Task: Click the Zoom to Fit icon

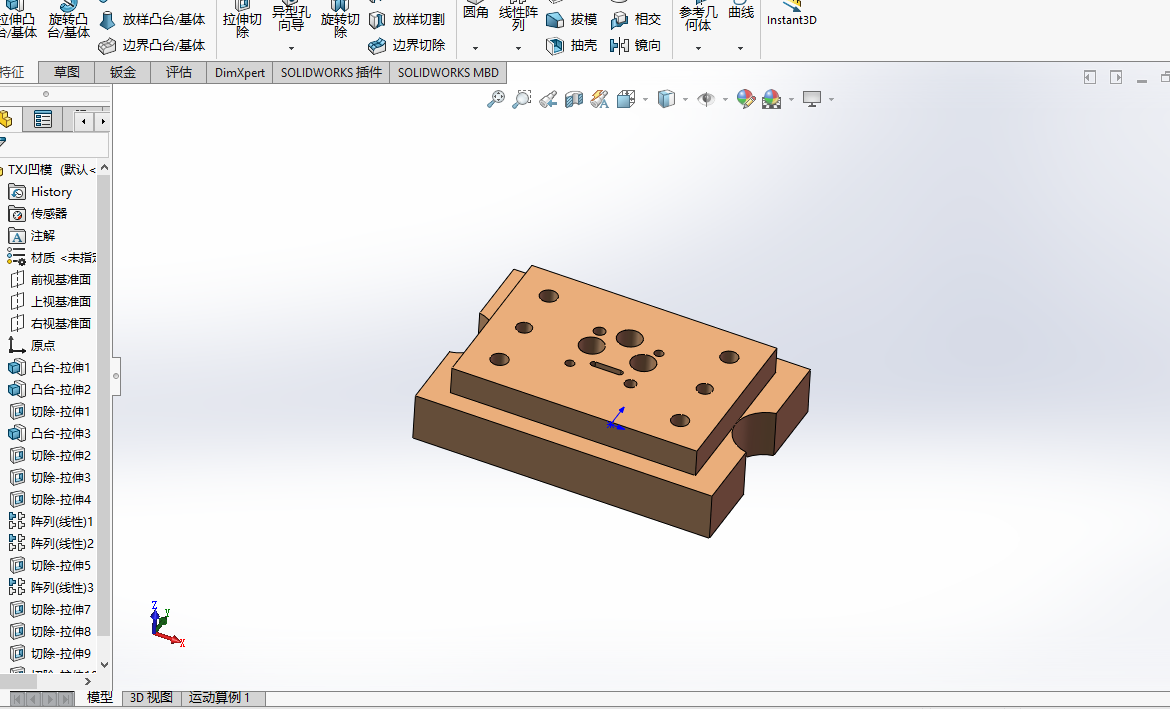Action: (x=495, y=99)
